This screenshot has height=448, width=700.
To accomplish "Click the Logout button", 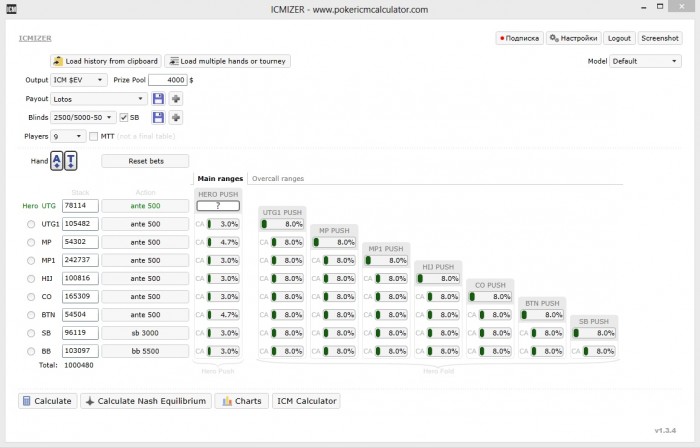I will [x=619, y=38].
